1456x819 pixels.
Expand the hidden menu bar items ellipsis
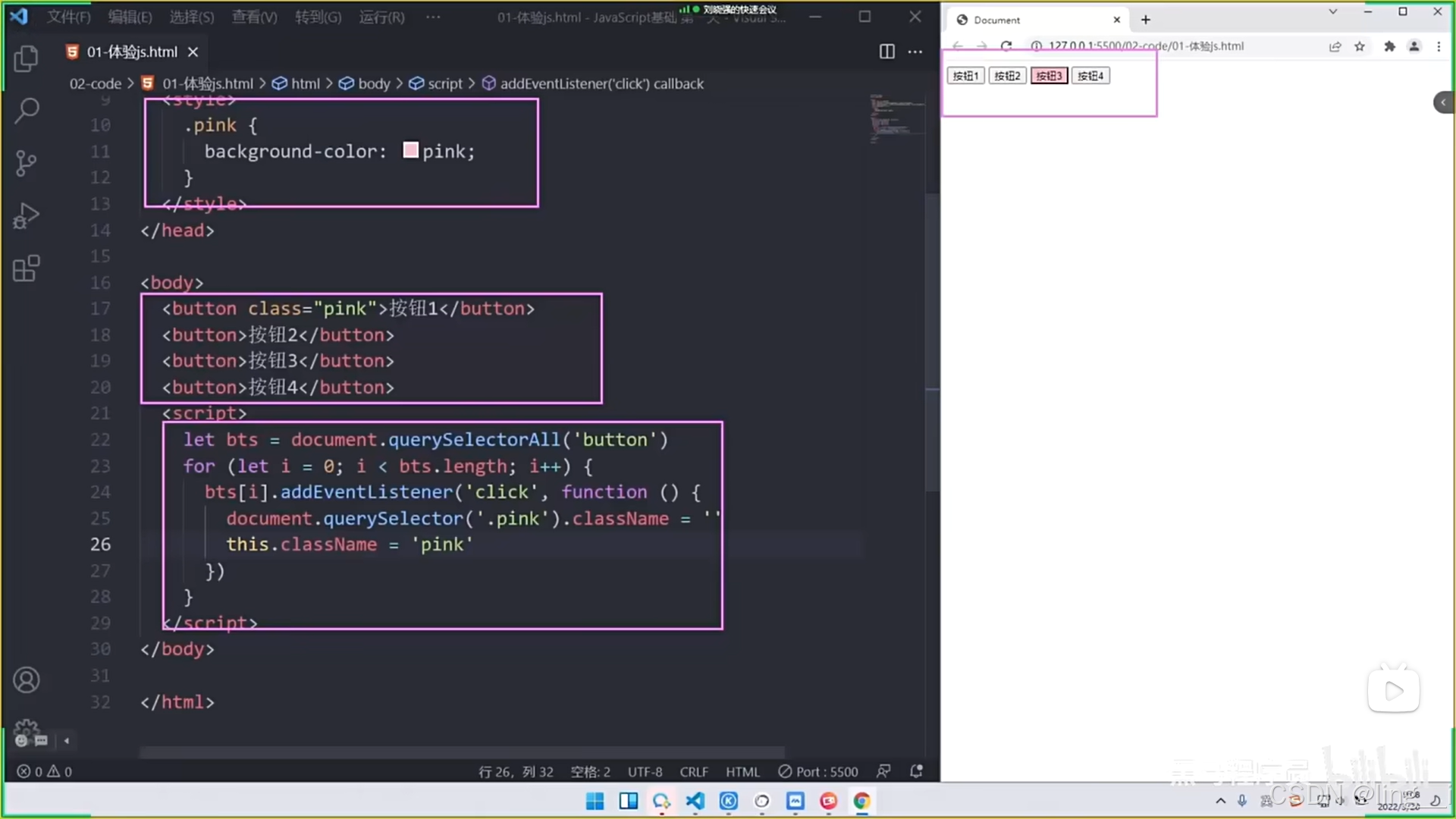[433, 17]
